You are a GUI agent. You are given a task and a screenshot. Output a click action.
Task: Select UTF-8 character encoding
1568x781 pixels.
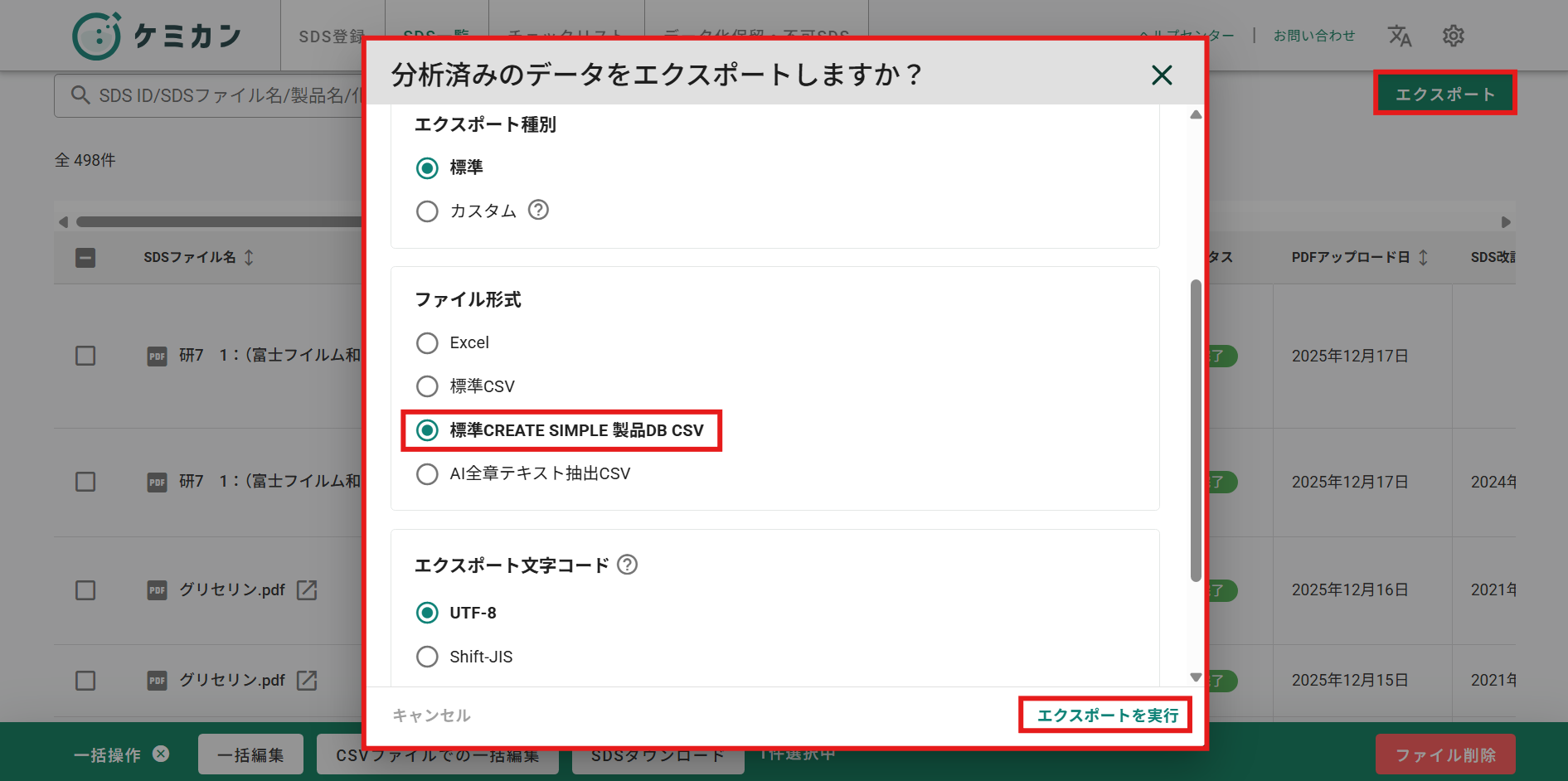(x=427, y=613)
